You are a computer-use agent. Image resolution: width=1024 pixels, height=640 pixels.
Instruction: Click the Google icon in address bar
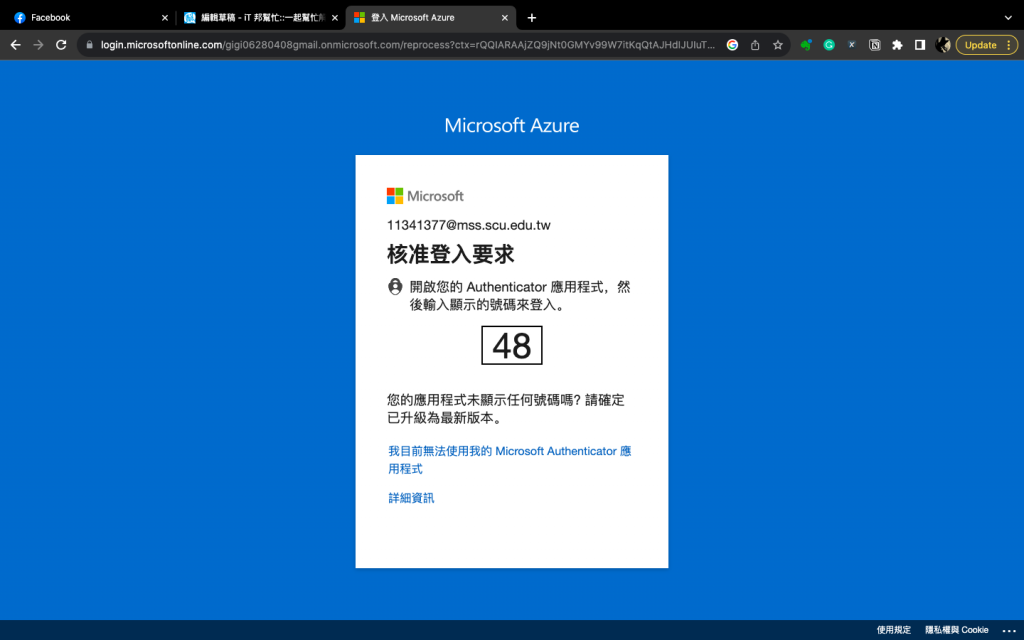732,45
